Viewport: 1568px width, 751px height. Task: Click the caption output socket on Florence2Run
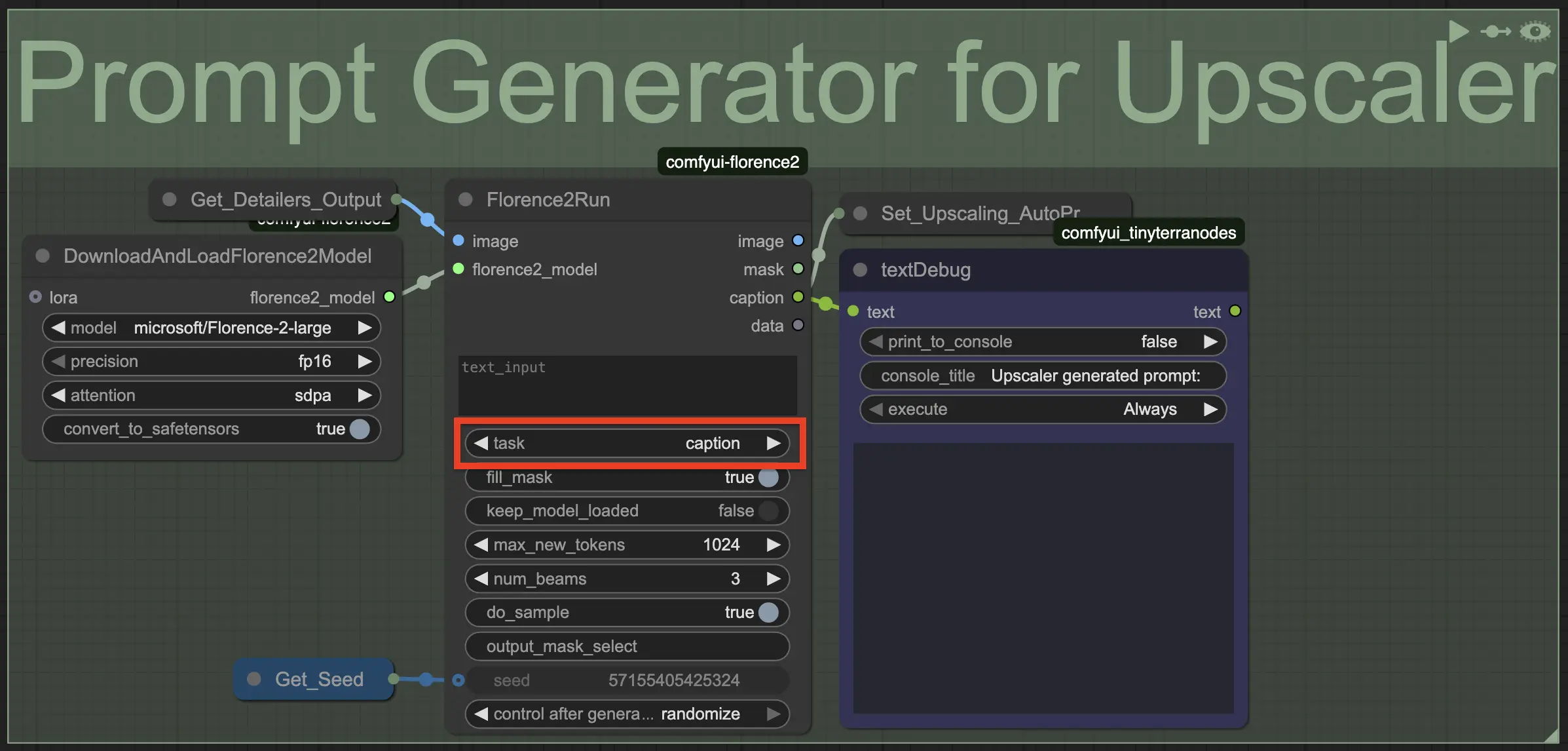798,297
